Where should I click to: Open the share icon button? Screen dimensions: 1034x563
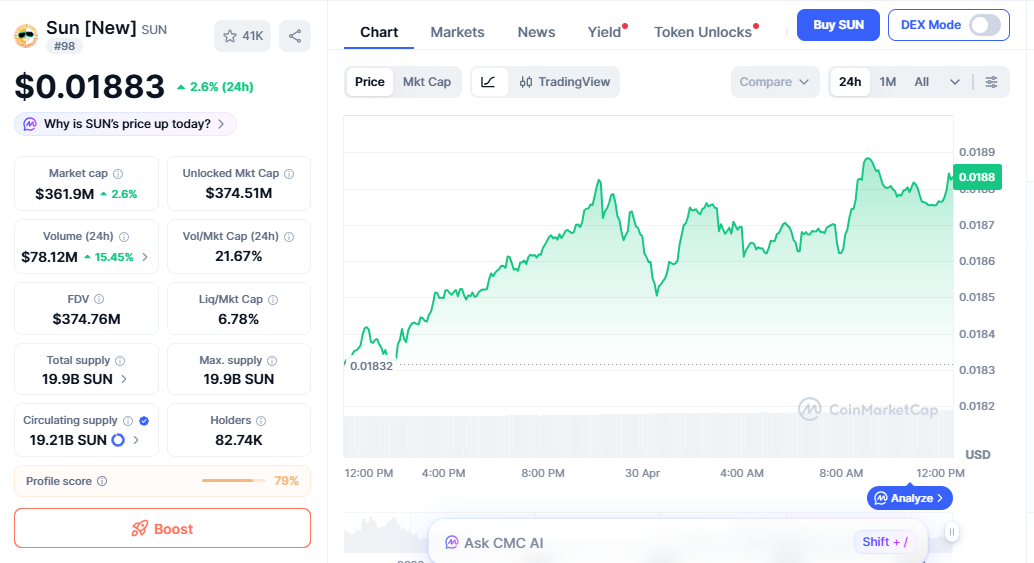pos(295,36)
